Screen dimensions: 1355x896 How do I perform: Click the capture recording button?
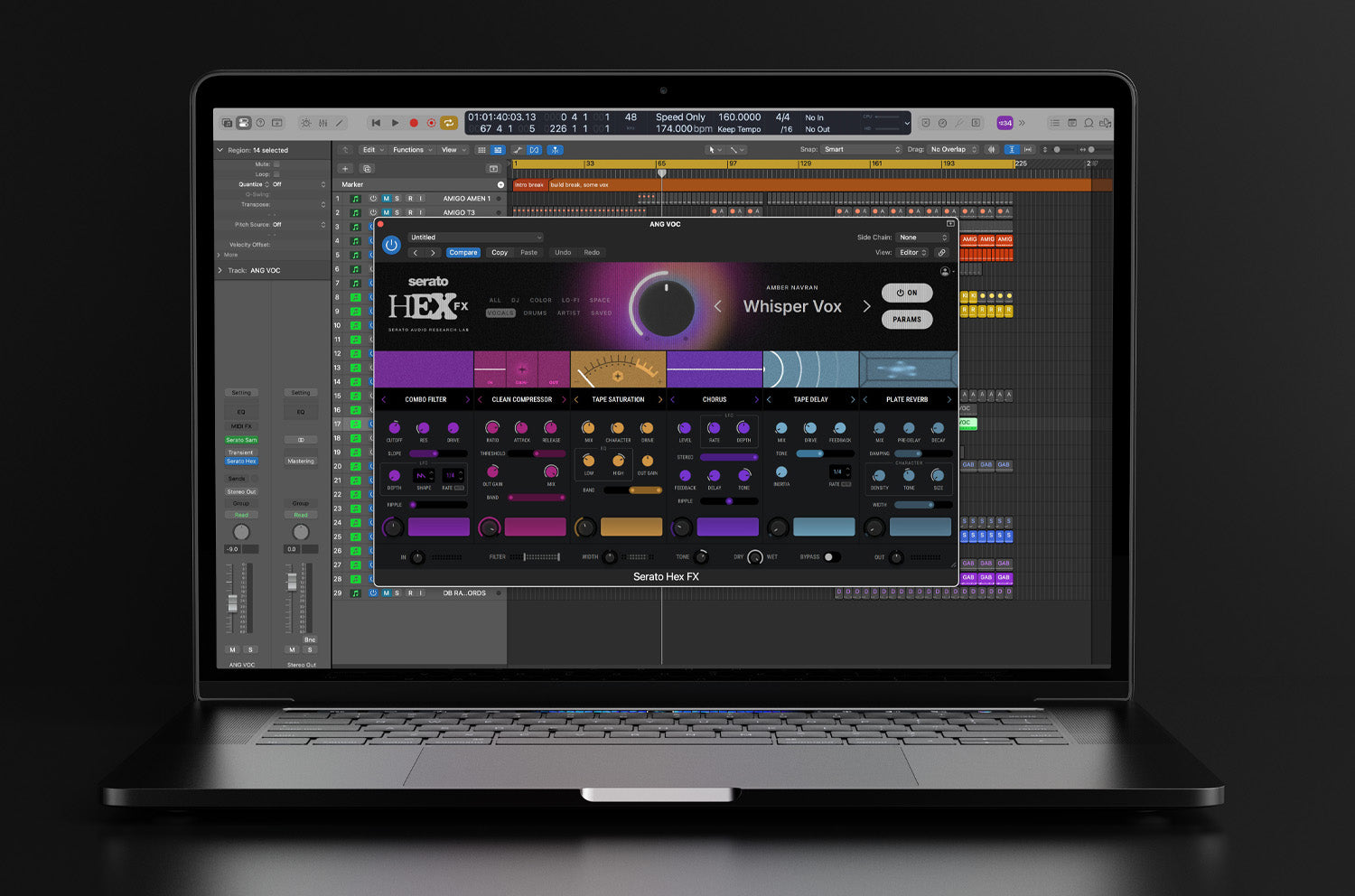(431, 123)
